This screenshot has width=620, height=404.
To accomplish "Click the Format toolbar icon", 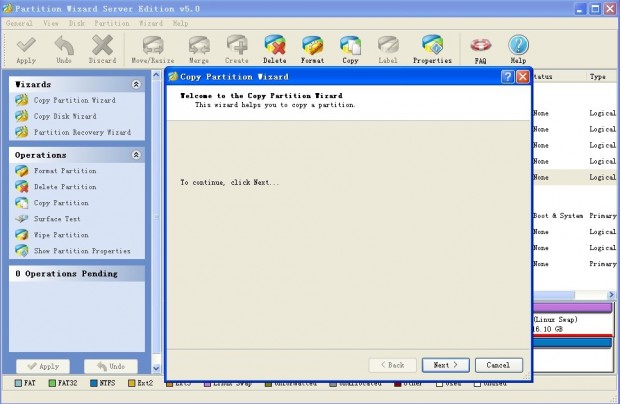I will point(312,49).
